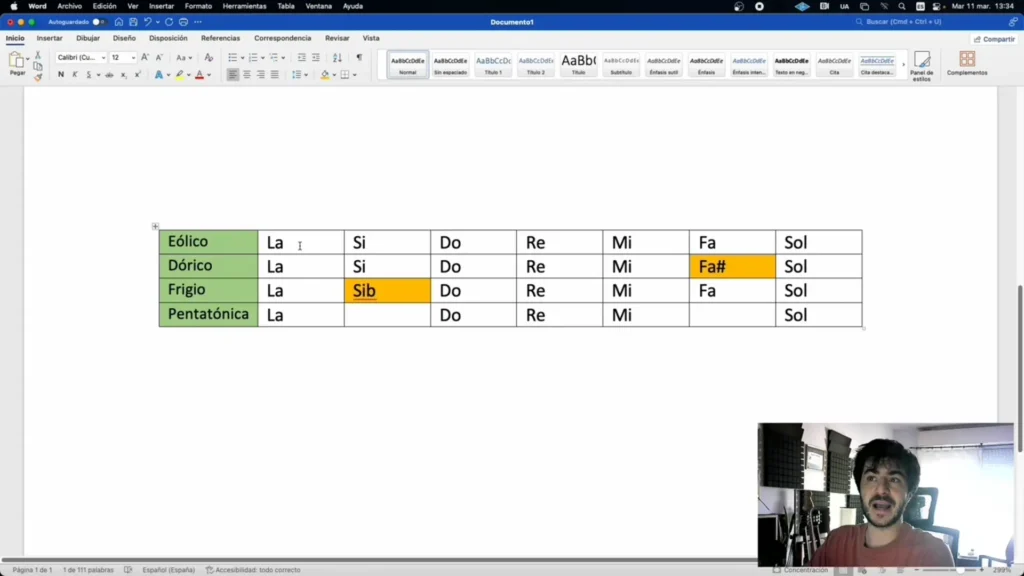This screenshot has width=1024, height=576.
Task: Click the vertical scrollbar thumb
Action: tap(1020, 369)
